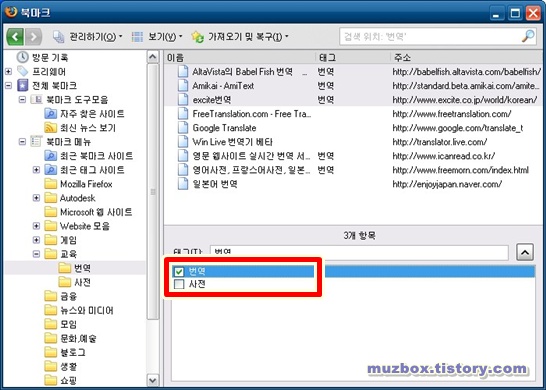Select Mozilla Firefox folder in tree
The image size is (546, 390).
tap(78, 184)
